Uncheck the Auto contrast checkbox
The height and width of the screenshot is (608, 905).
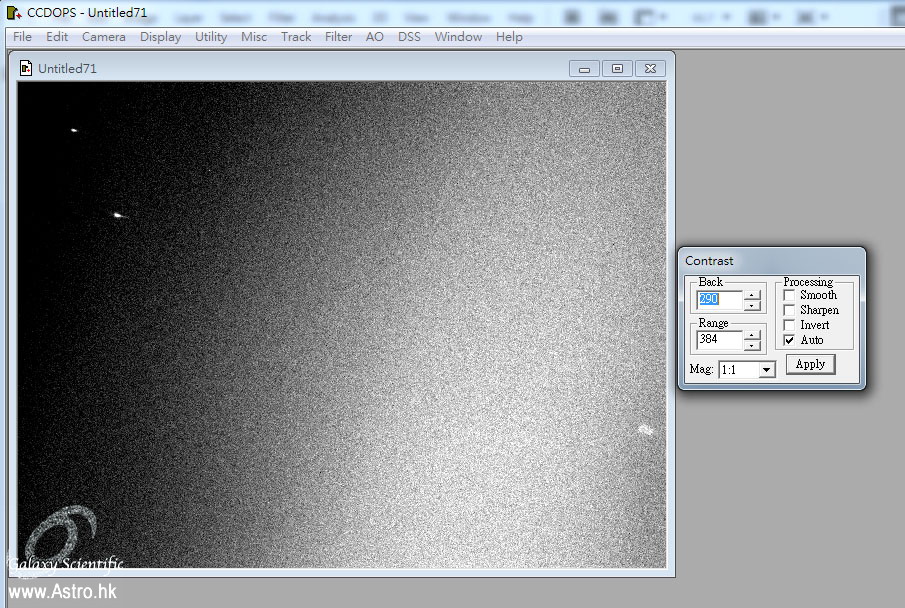coord(789,341)
